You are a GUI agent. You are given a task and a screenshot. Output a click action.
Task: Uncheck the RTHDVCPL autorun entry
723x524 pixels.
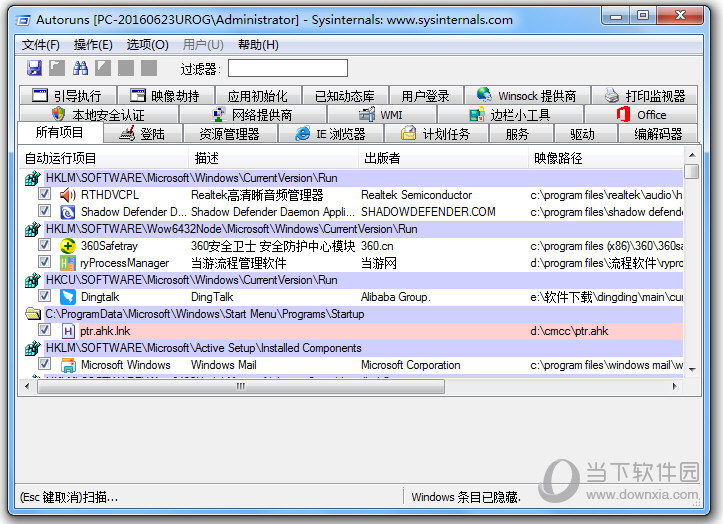click(44, 194)
